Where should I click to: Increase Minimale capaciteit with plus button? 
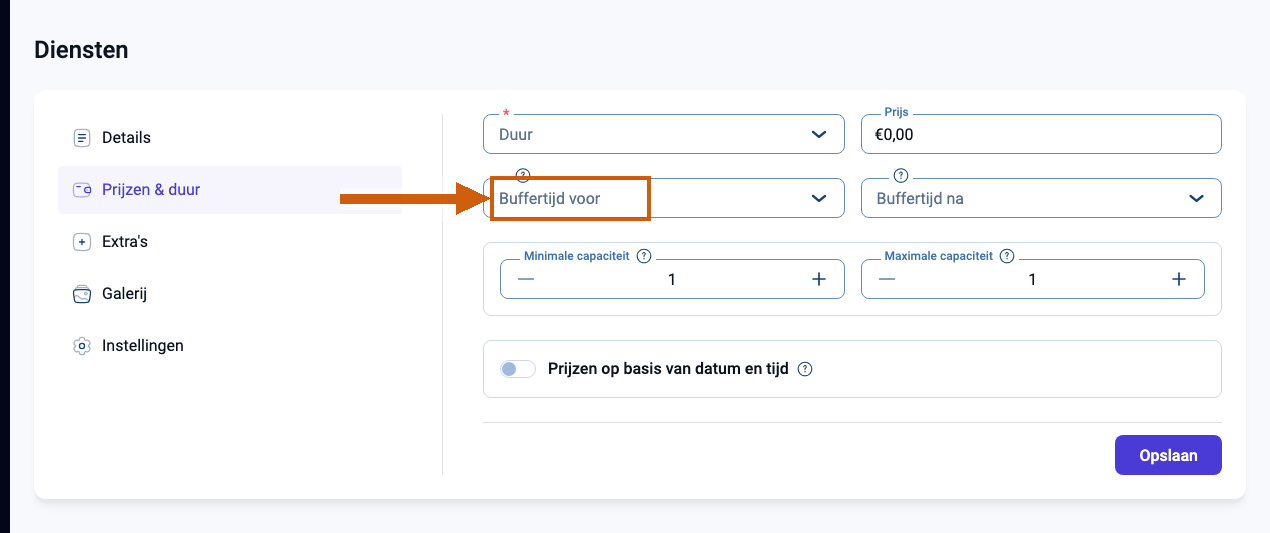tap(819, 279)
